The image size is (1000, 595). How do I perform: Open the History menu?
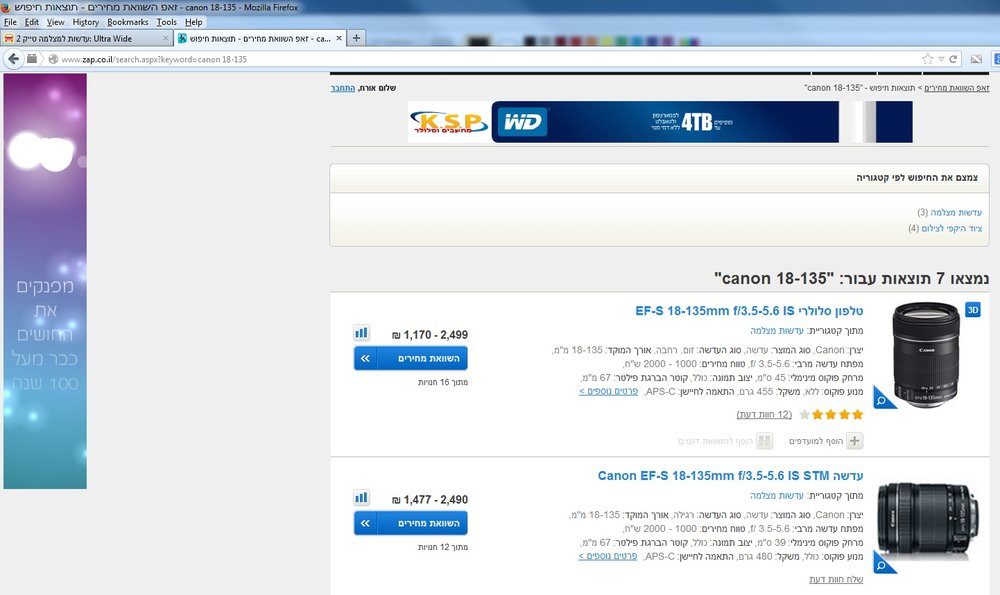pos(85,22)
